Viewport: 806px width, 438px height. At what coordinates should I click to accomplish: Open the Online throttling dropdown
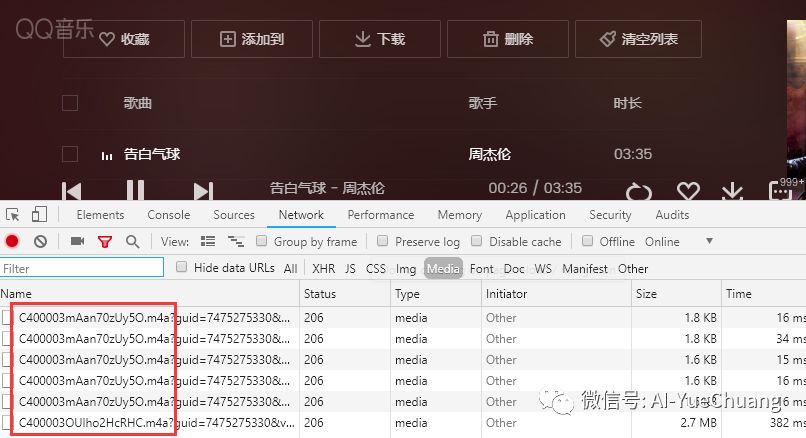pyautogui.click(x=679, y=242)
